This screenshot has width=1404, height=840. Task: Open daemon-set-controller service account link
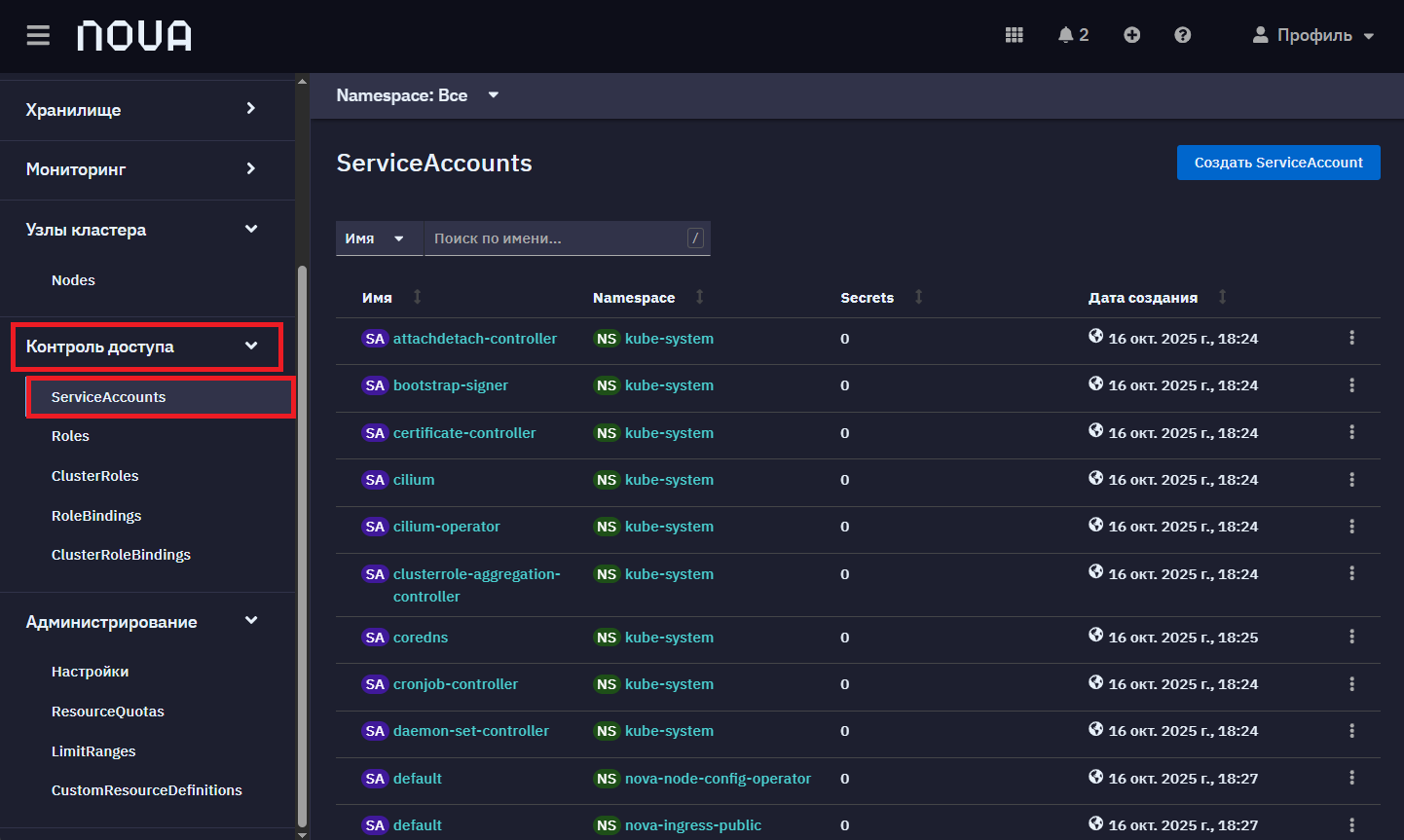pyautogui.click(x=471, y=731)
